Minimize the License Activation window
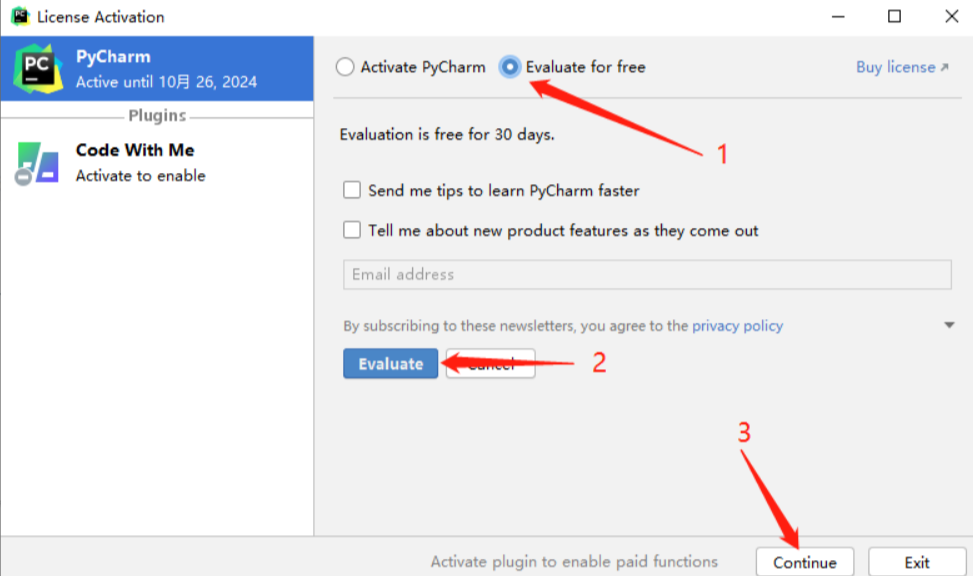973x576 pixels. pos(838,17)
